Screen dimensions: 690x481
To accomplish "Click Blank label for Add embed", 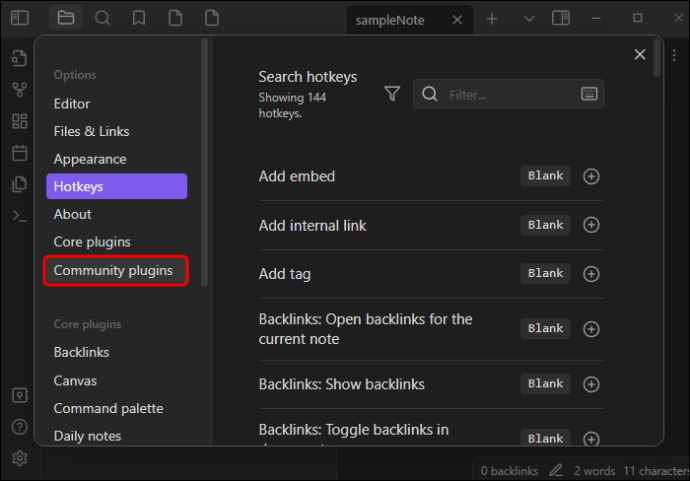I will coord(545,176).
